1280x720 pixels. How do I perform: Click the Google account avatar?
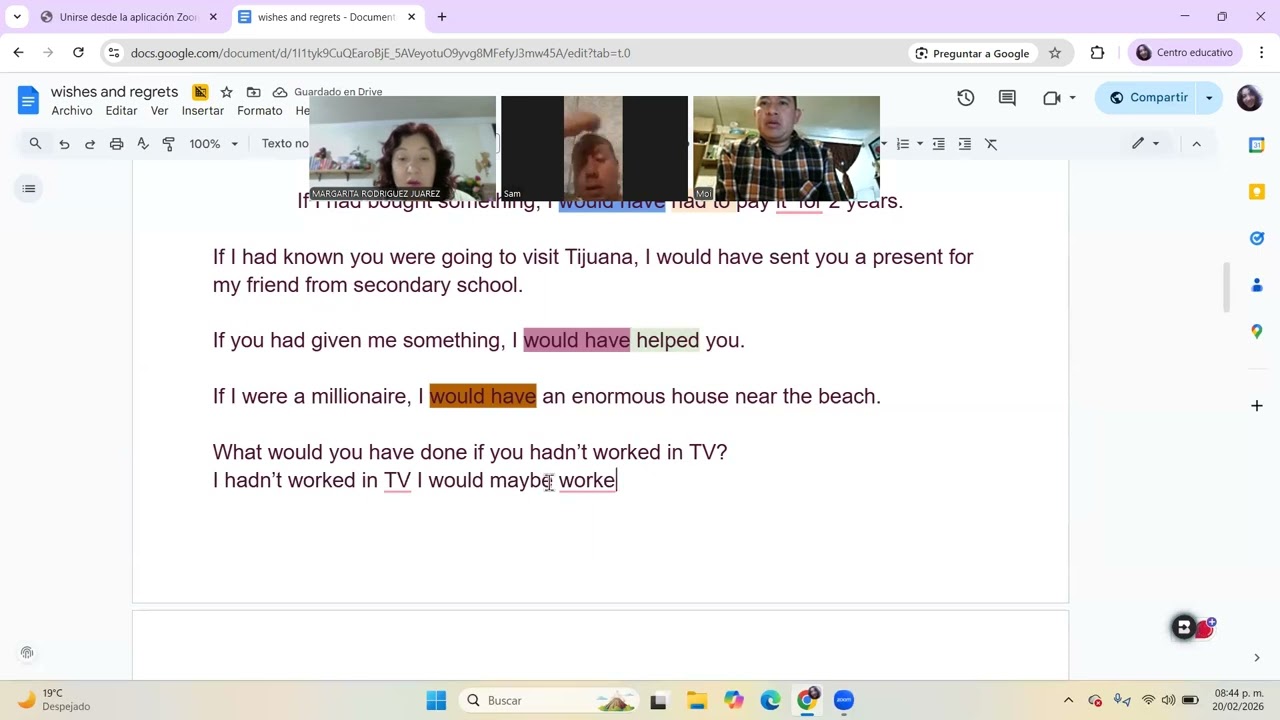tap(1249, 97)
